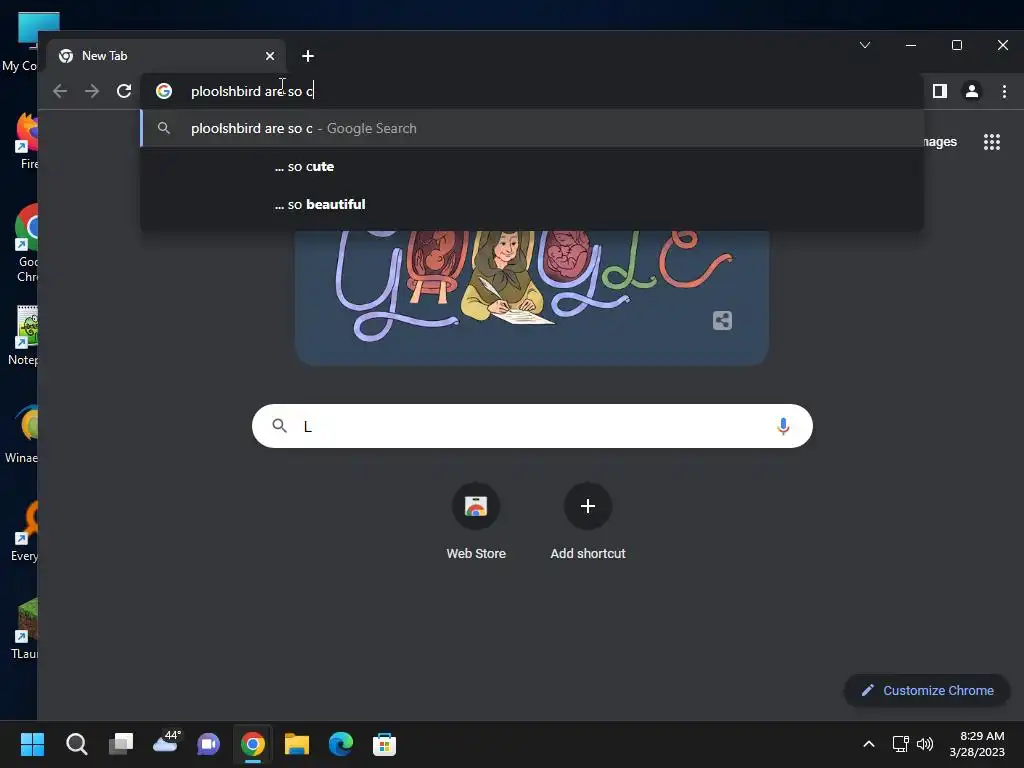Open Microsoft Store from the taskbar
Viewport: 1024px width, 768px height.
384,744
